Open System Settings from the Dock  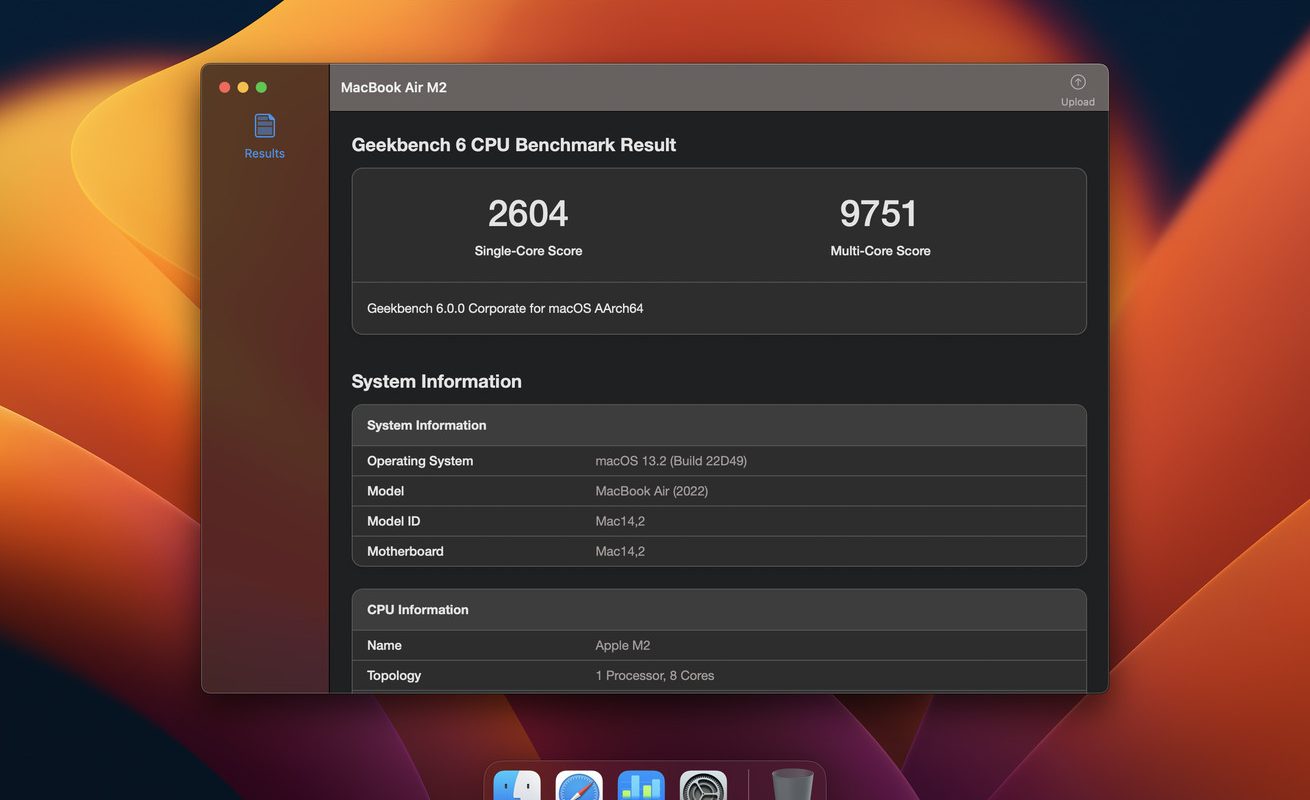[703, 786]
